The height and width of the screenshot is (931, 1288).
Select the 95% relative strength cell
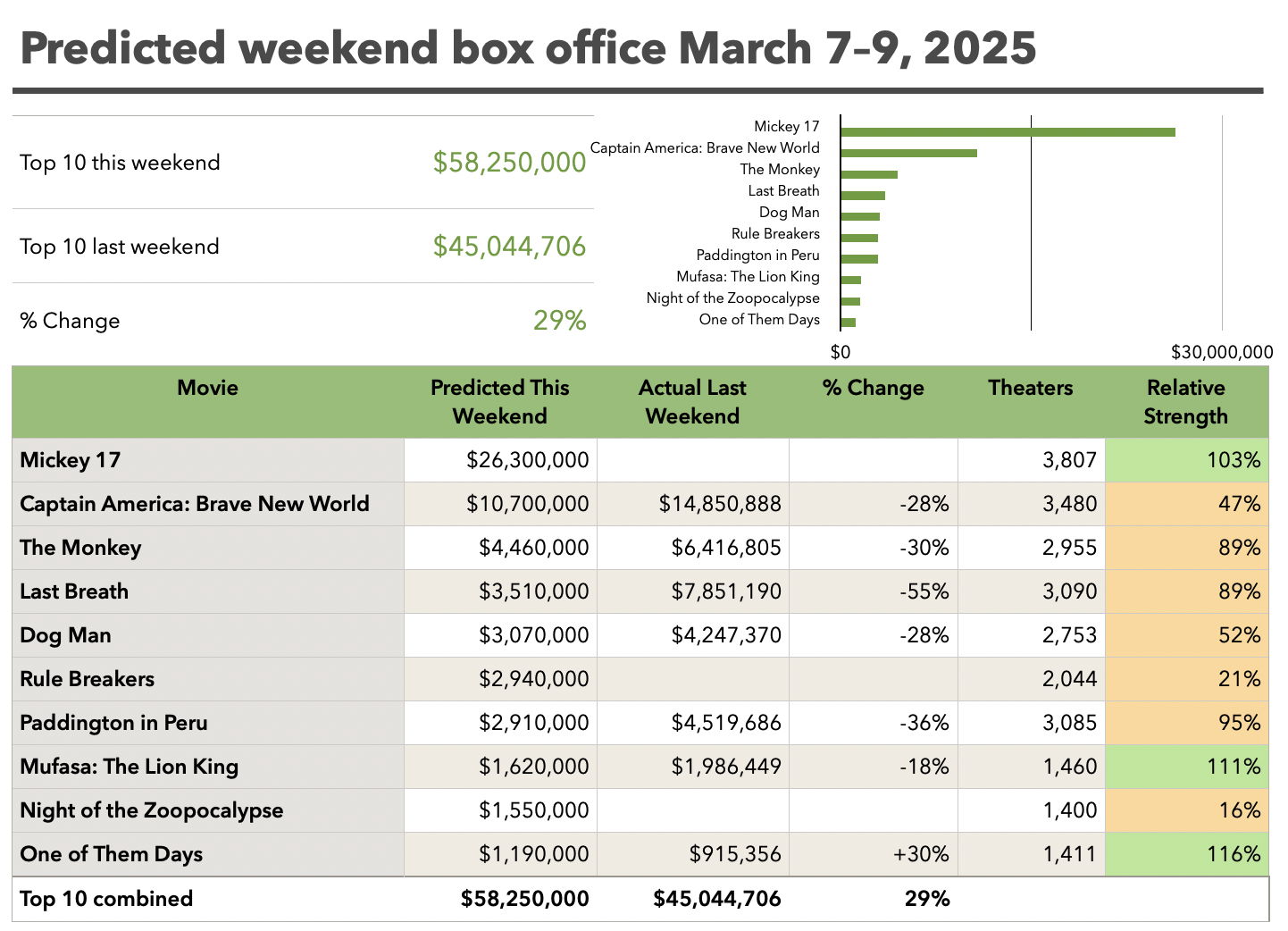pos(1187,723)
